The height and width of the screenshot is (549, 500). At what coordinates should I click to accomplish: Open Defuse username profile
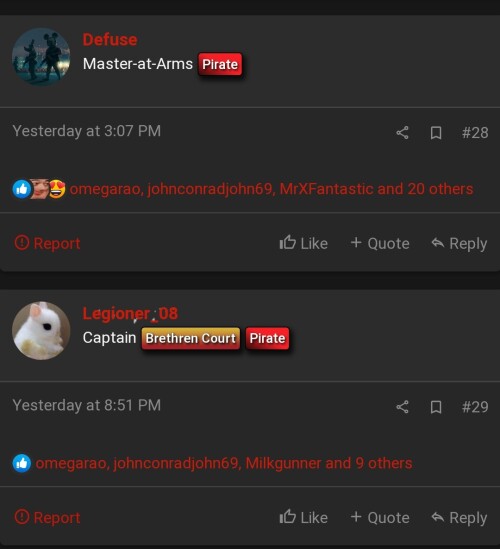pos(110,40)
